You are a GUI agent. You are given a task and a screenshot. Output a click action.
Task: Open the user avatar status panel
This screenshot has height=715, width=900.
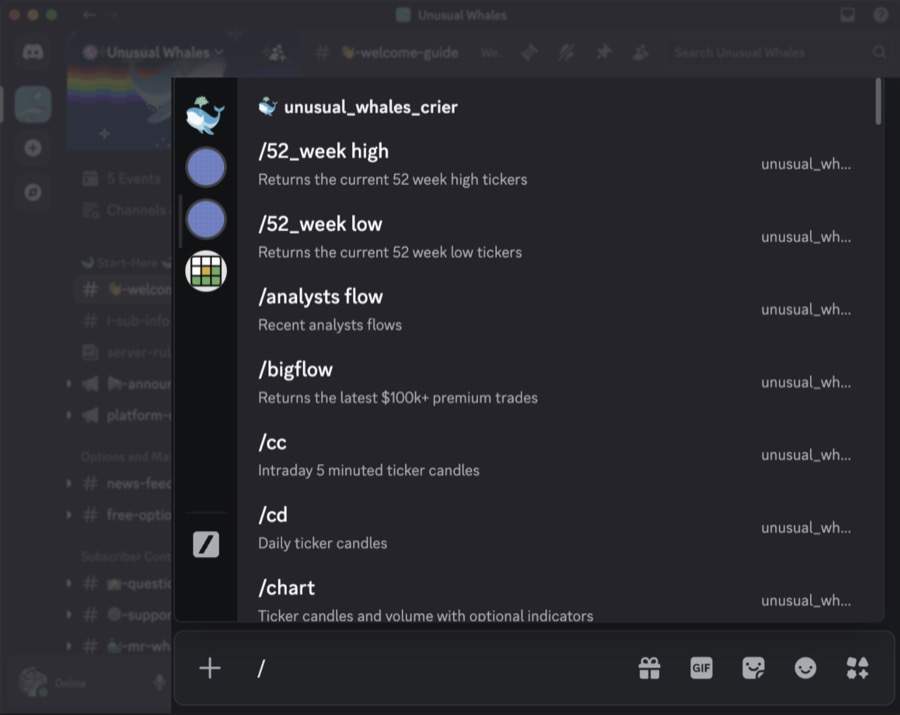(x=52, y=682)
